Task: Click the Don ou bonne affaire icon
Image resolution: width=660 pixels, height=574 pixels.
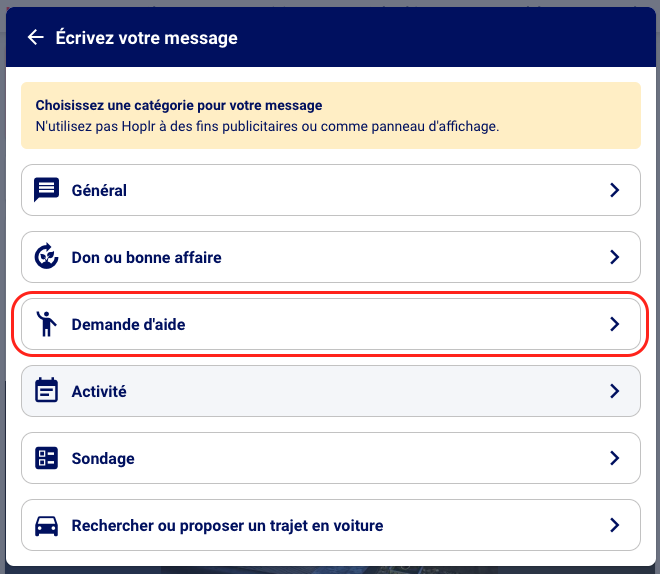Action: (46, 257)
